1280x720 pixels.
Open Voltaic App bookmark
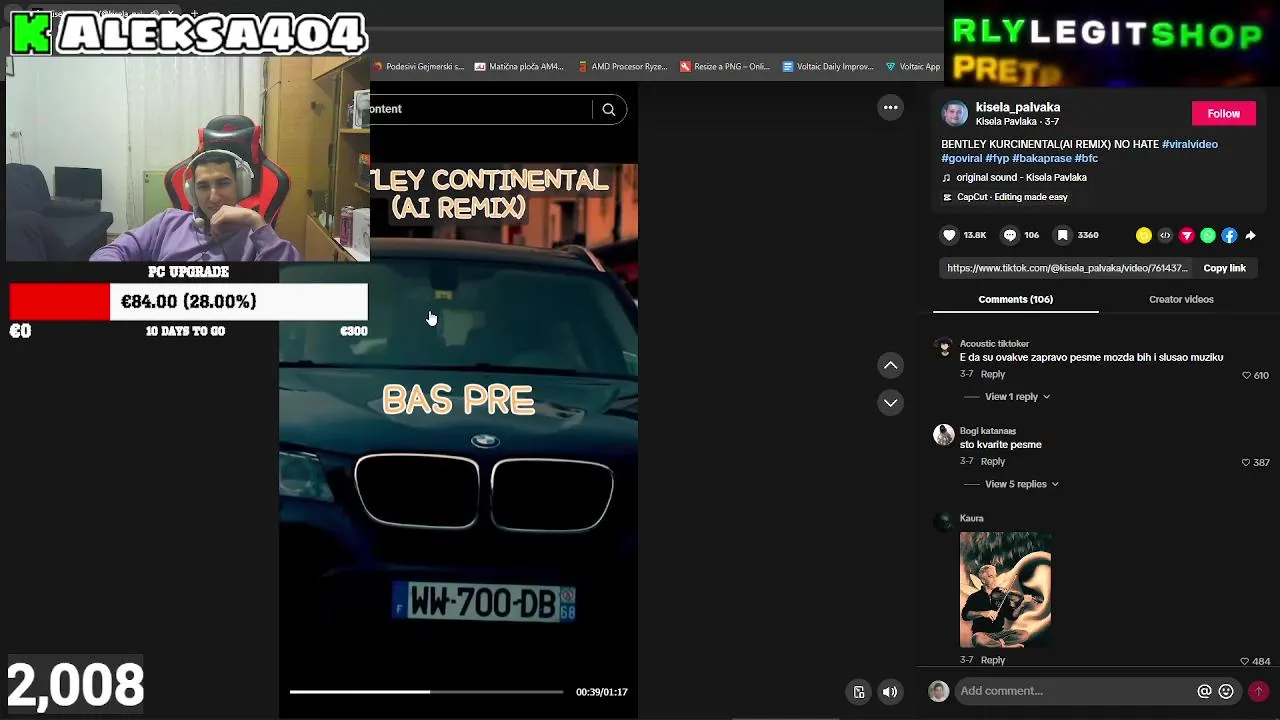[913, 67]
